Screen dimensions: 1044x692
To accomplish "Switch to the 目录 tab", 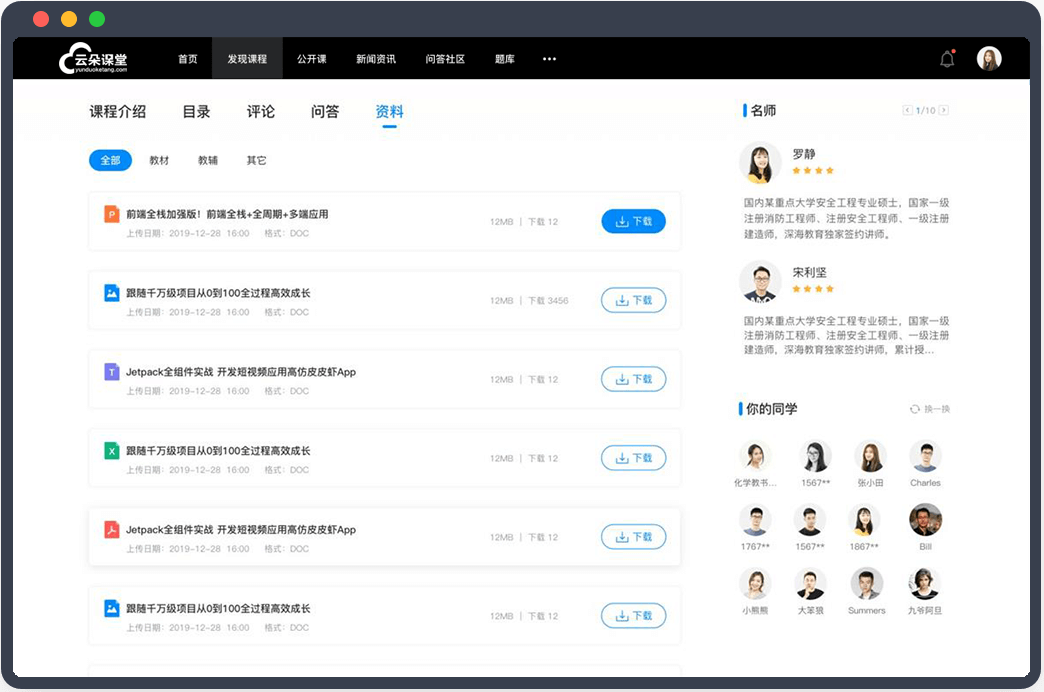I will tap(196, 111).
